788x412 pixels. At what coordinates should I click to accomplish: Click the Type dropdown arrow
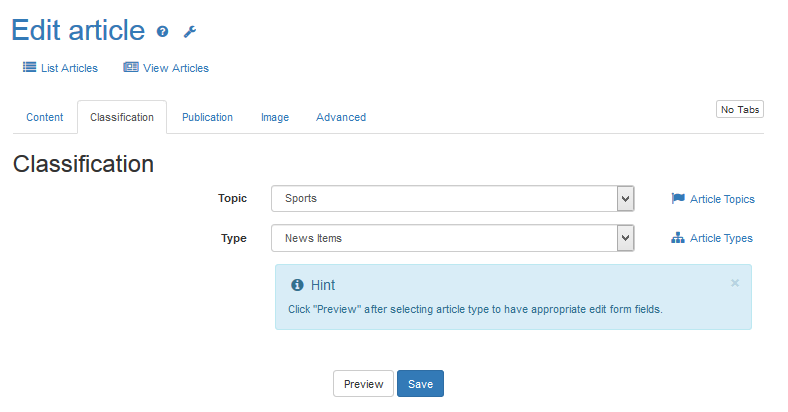pyautogui.click(x=626, y=238)
